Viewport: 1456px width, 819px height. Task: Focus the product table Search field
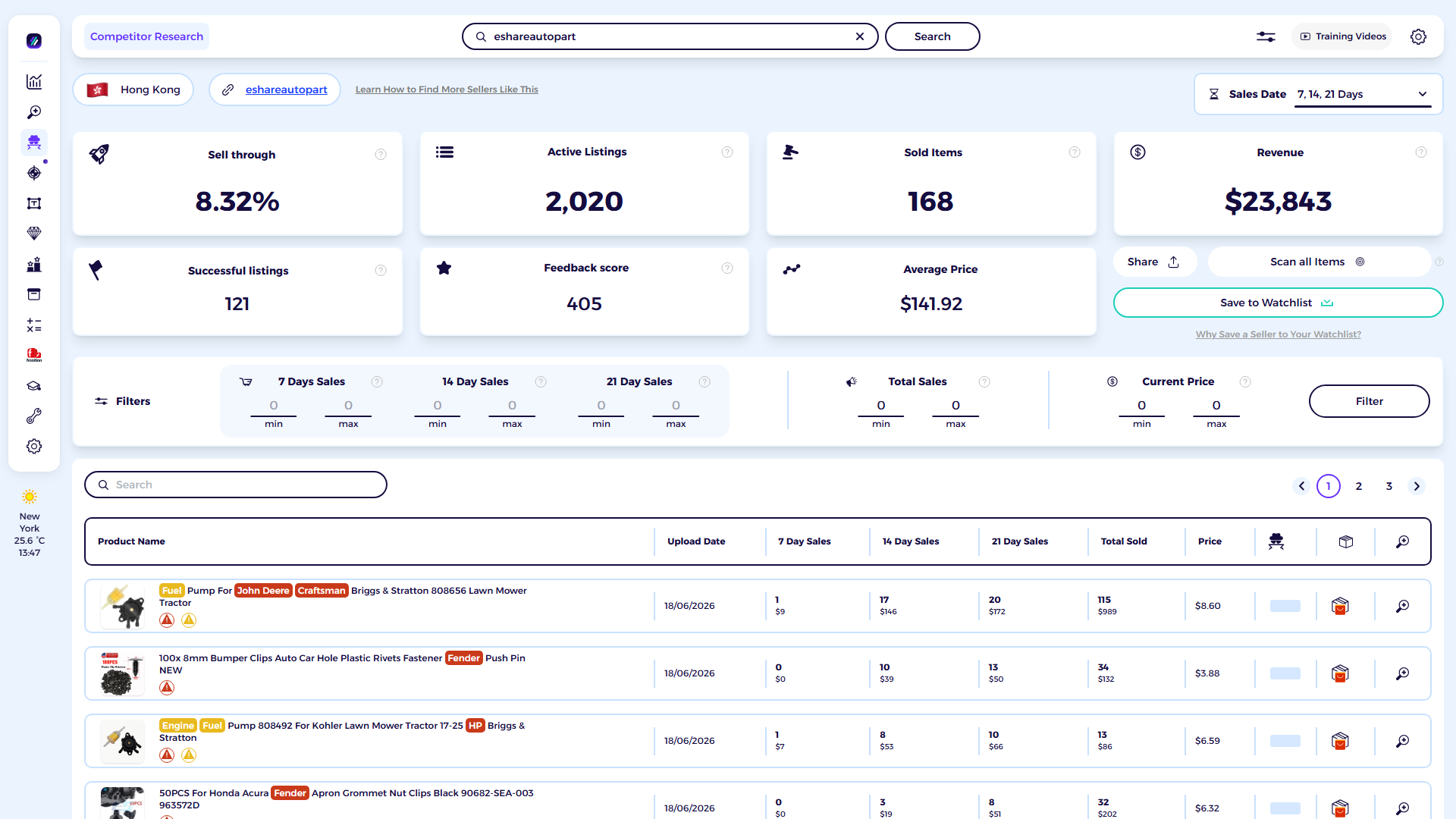point(236,485)
